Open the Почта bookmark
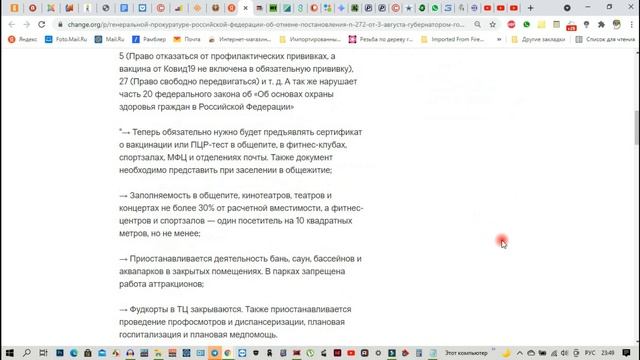 point(187,39)
